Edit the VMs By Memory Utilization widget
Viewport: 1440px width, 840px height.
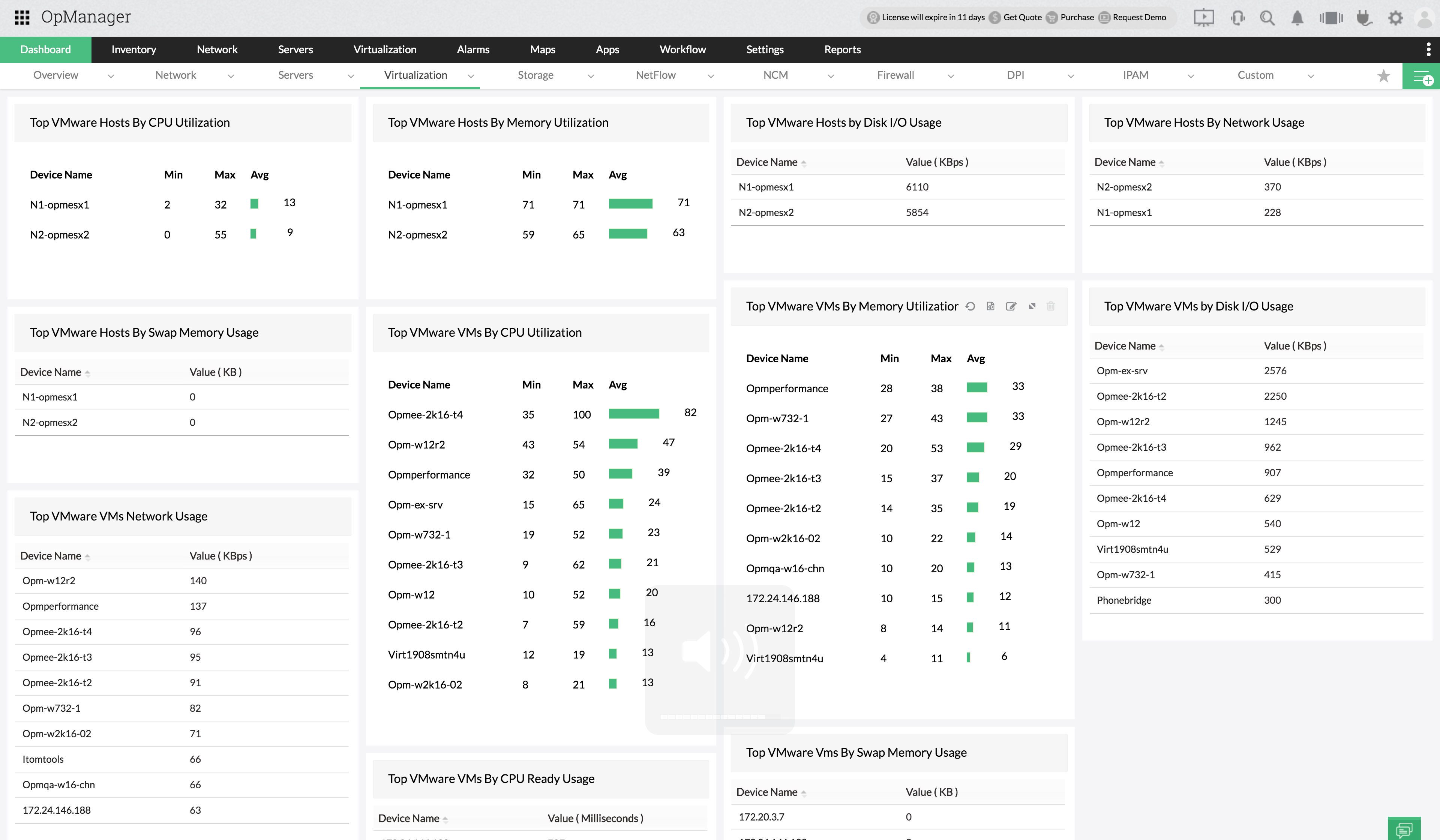(x=1011, y=306)
